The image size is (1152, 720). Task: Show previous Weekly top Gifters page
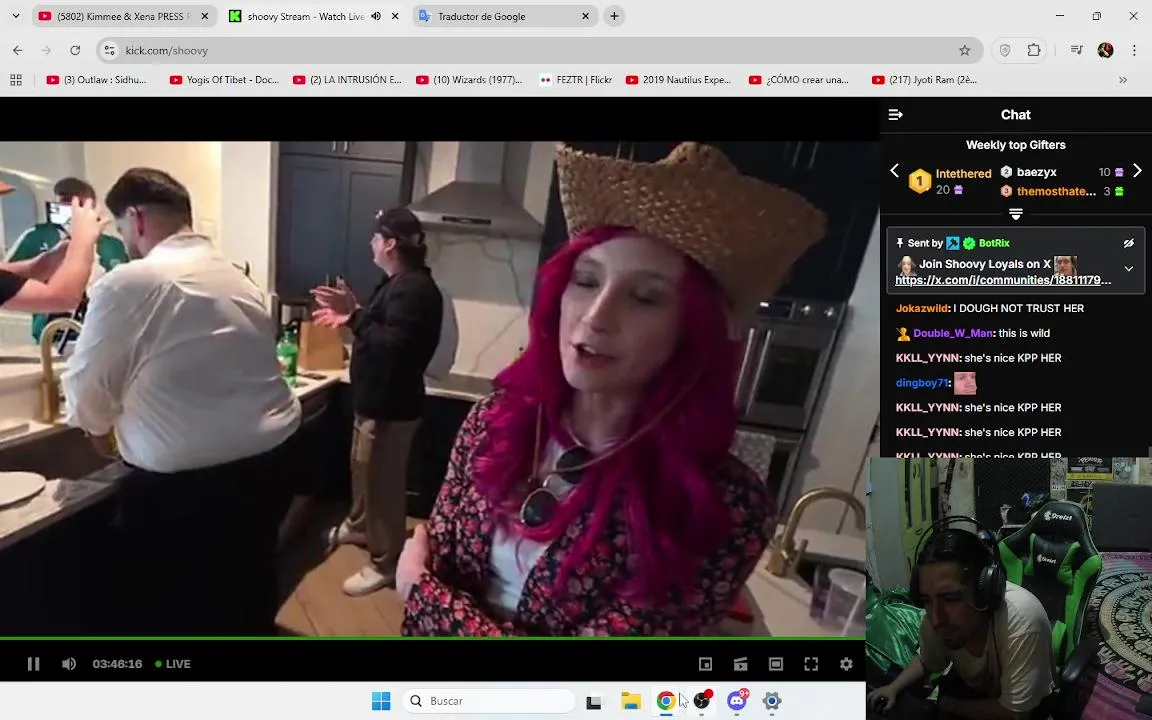pyautogui.click(x=894, y=170)
